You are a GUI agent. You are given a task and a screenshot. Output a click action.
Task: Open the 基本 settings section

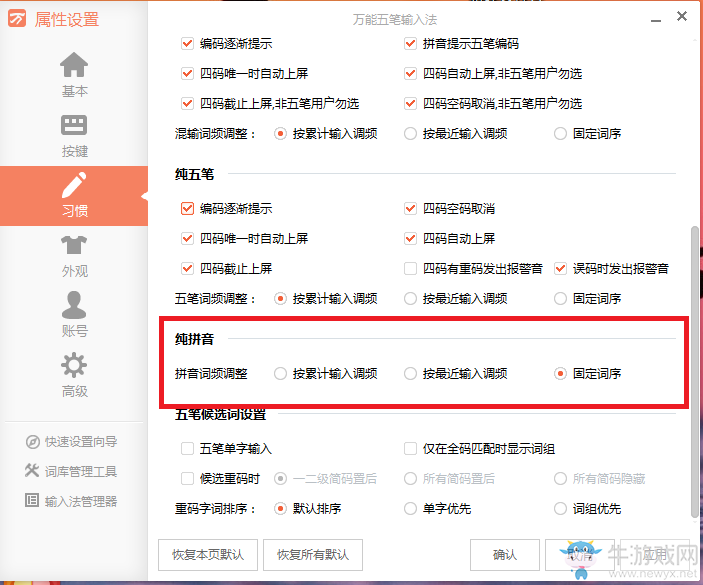coord(74,74)
